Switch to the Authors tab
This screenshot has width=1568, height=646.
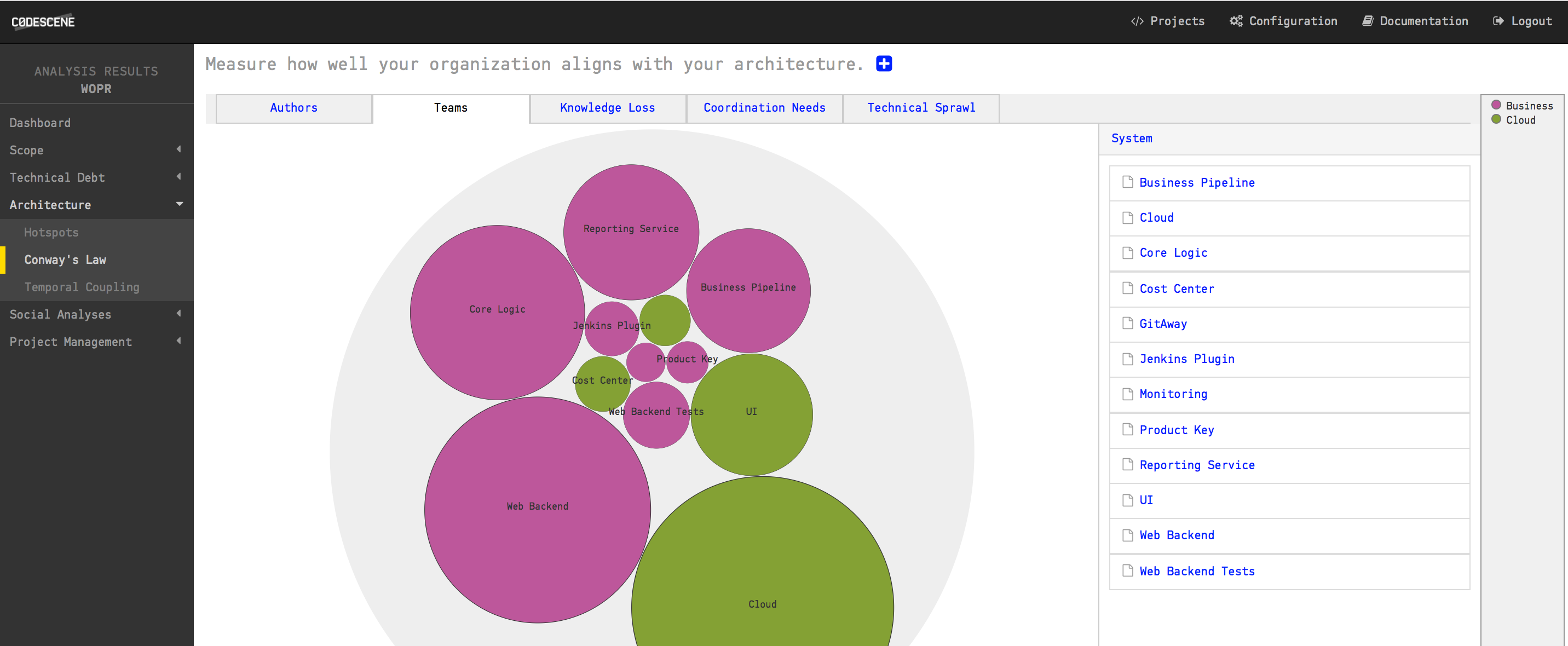coord(294,108)
